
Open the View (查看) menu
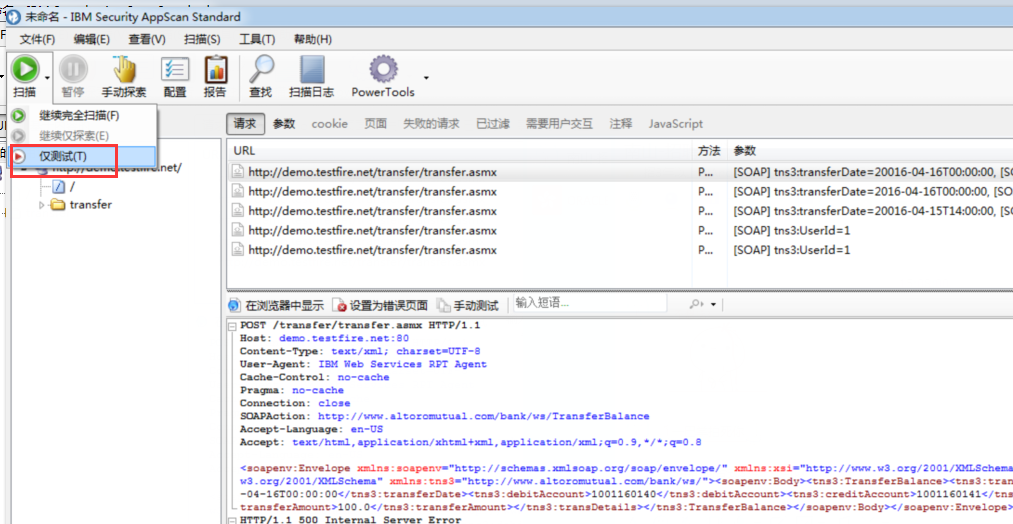pos(147,39)
